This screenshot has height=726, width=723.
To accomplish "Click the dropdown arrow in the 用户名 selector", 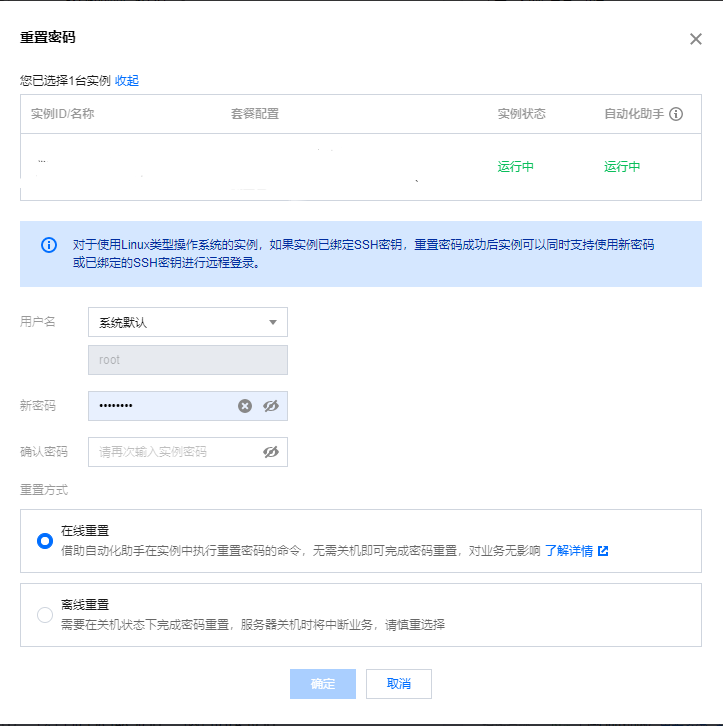I will point(273,322).
